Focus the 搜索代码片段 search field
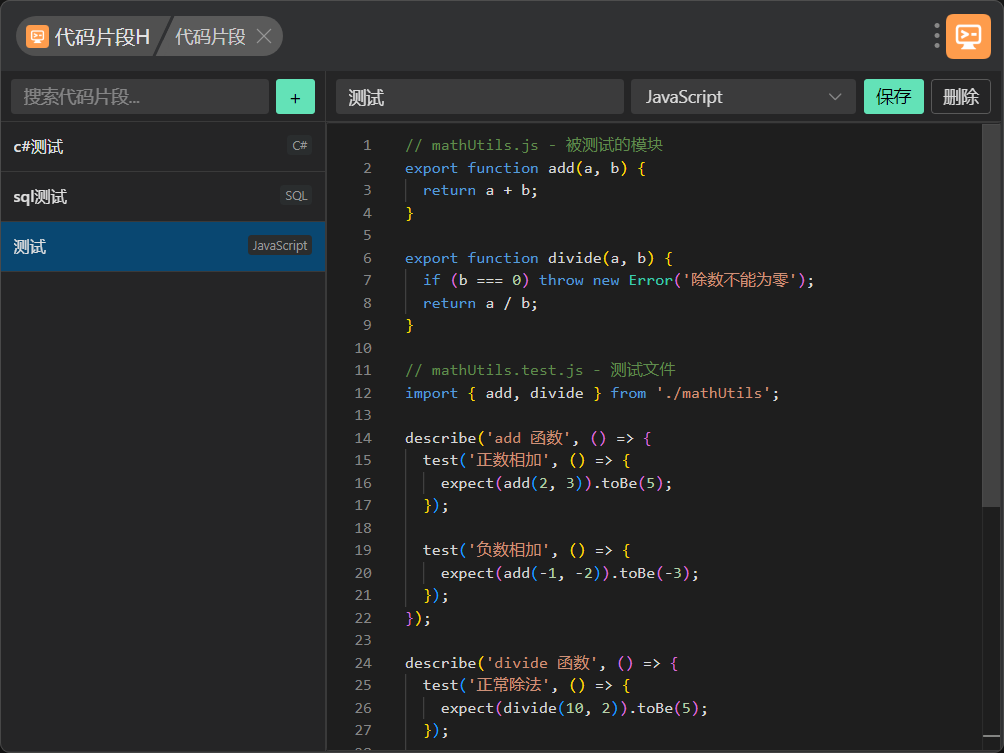 click(140, 97)
